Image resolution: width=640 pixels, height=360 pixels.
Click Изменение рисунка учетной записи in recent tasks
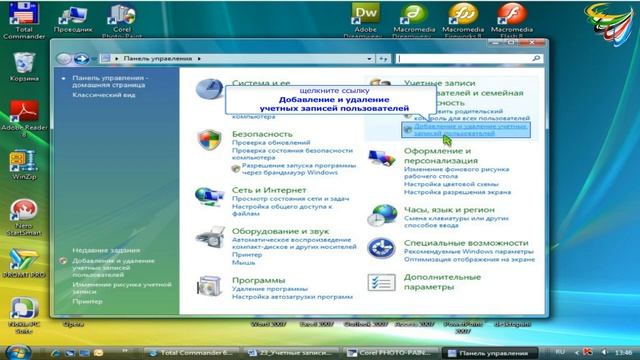(122, 288)
